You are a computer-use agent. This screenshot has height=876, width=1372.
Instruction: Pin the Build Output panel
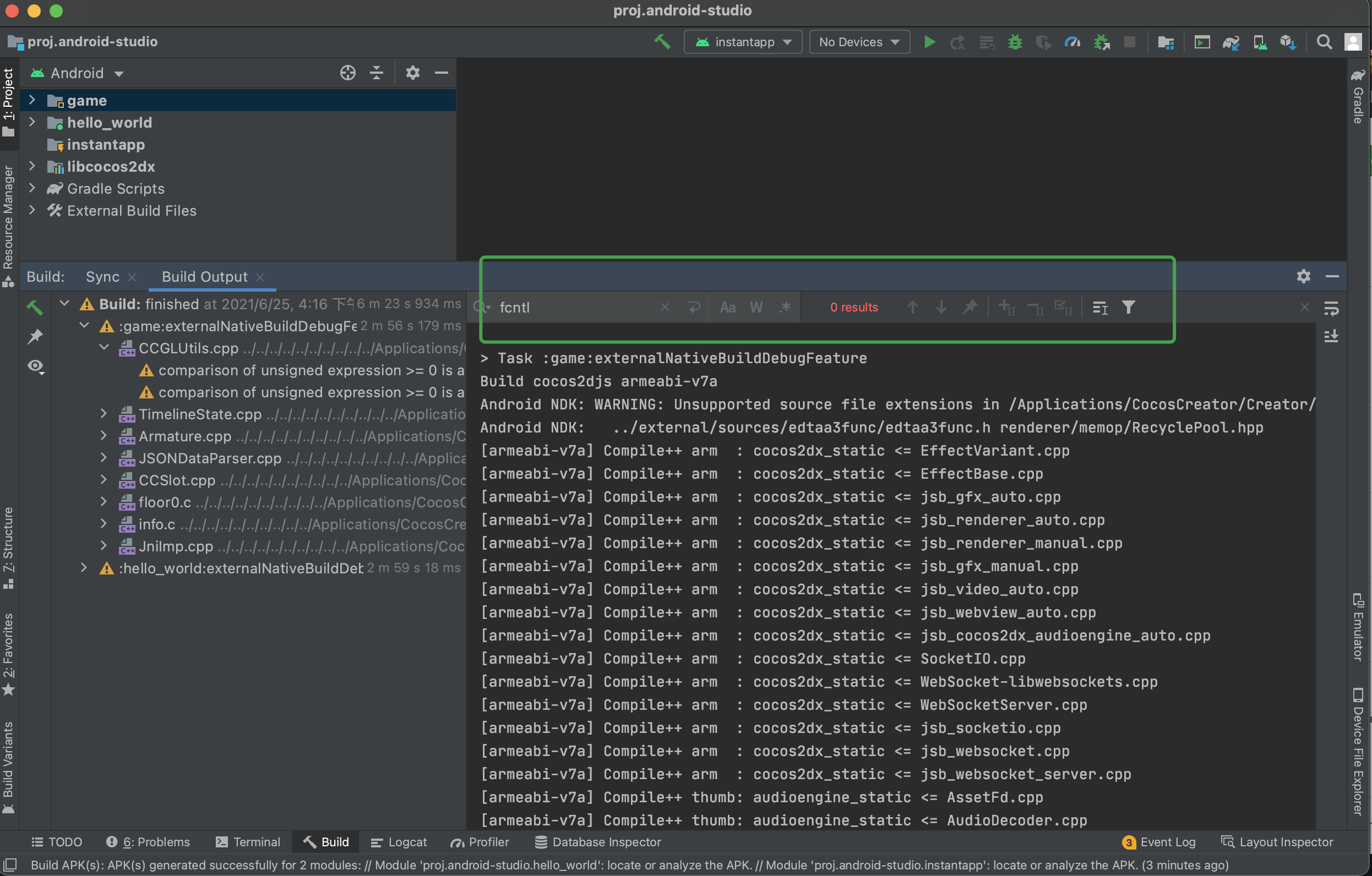(36, 337)
